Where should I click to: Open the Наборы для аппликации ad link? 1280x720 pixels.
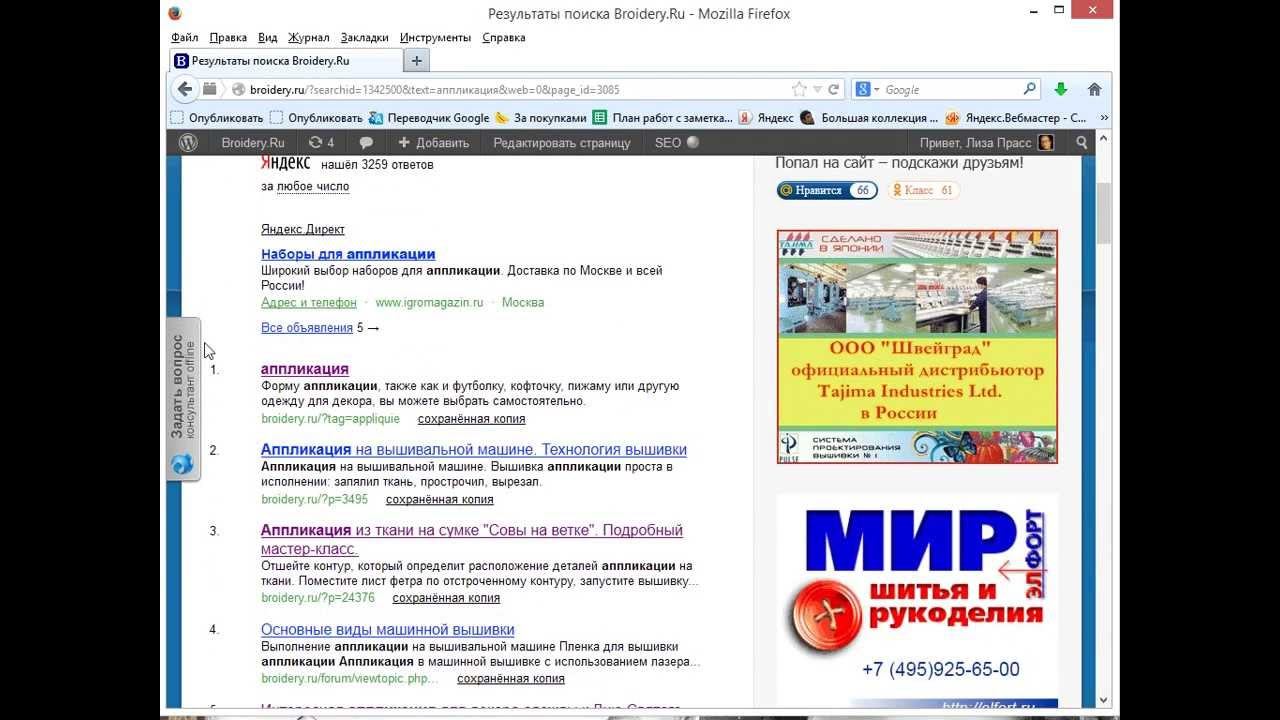[x=348, y=254]
